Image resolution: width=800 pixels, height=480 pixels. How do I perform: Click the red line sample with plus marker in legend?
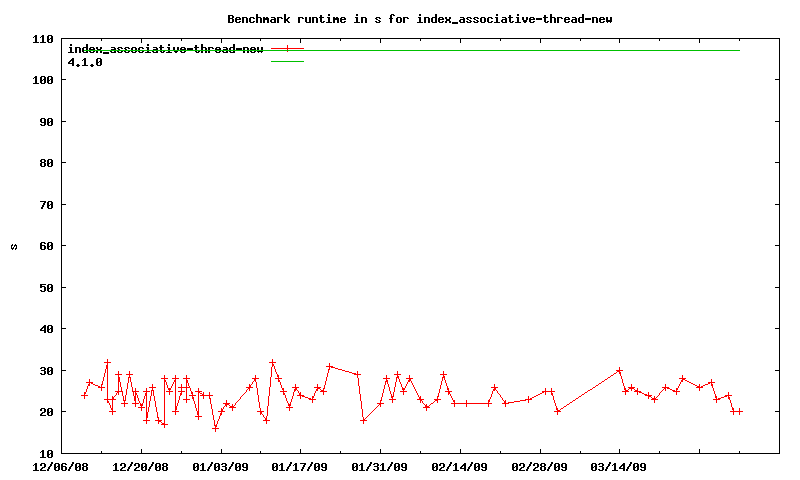[x=287, y=48]
